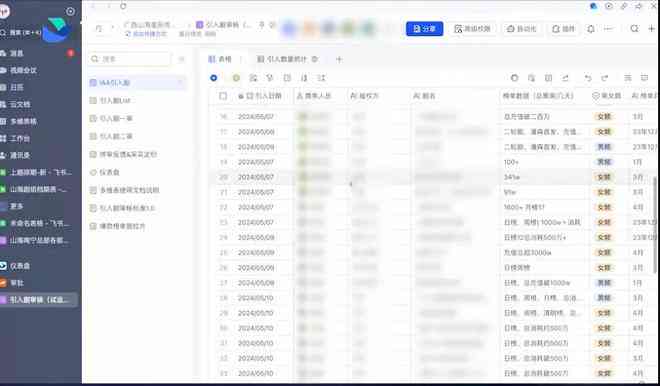Viewport: 660px width, 386px height.
Task: Click the vertical scrollbar of the table
Action: (x=655, y=224)
